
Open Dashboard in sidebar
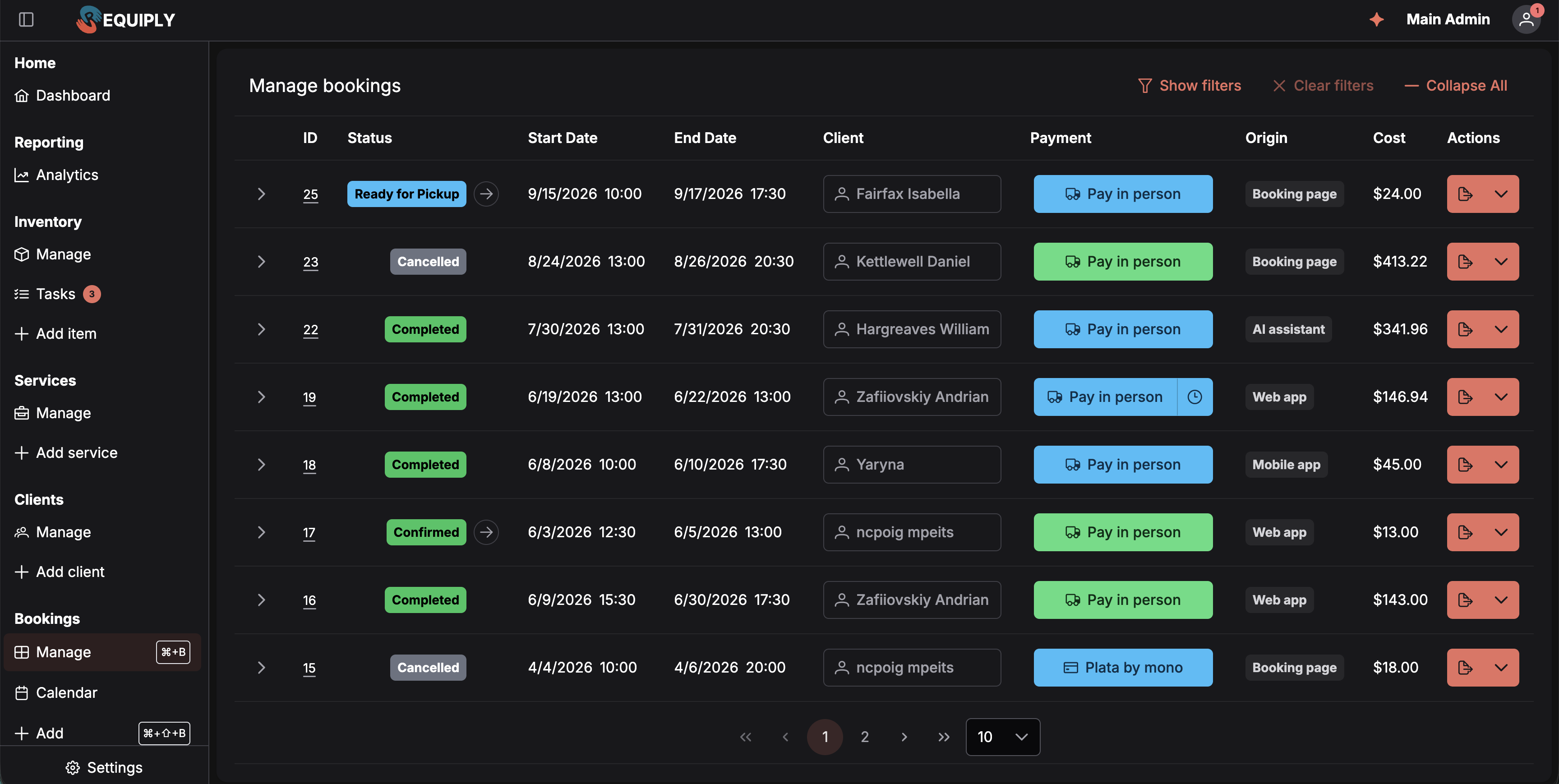[x=62, y=96]
